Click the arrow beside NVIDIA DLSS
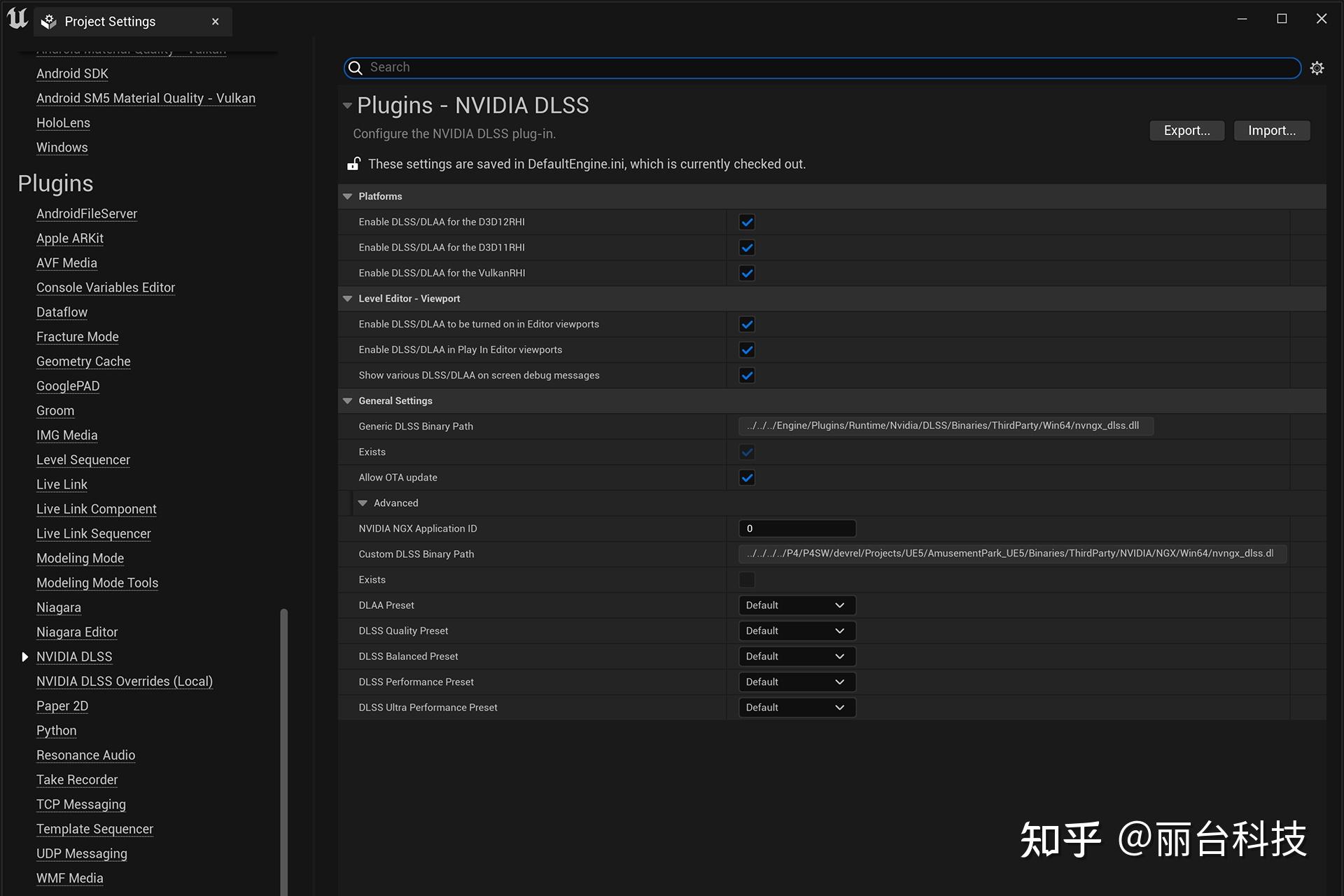The height and width of the screenshot is (896, 1344). [x=24, y=657]
